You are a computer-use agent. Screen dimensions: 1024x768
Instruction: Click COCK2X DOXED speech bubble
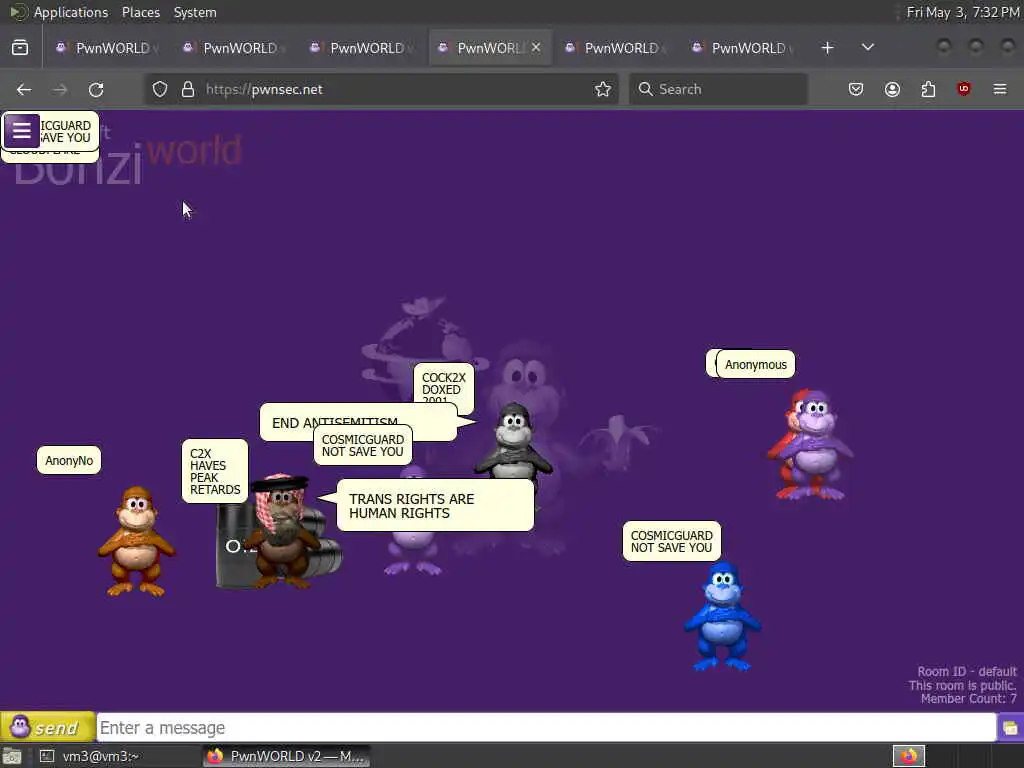coord(444,385)
